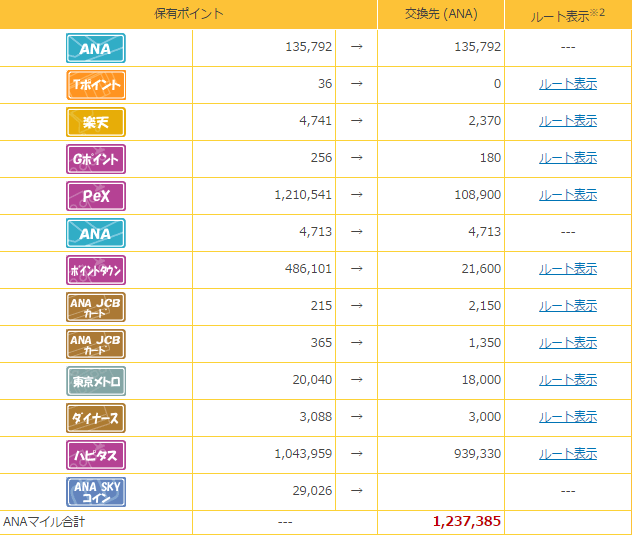Click the ANA SKY コイン badge
Viewport: 632px width, 535px height.
(x=96, y=492)
